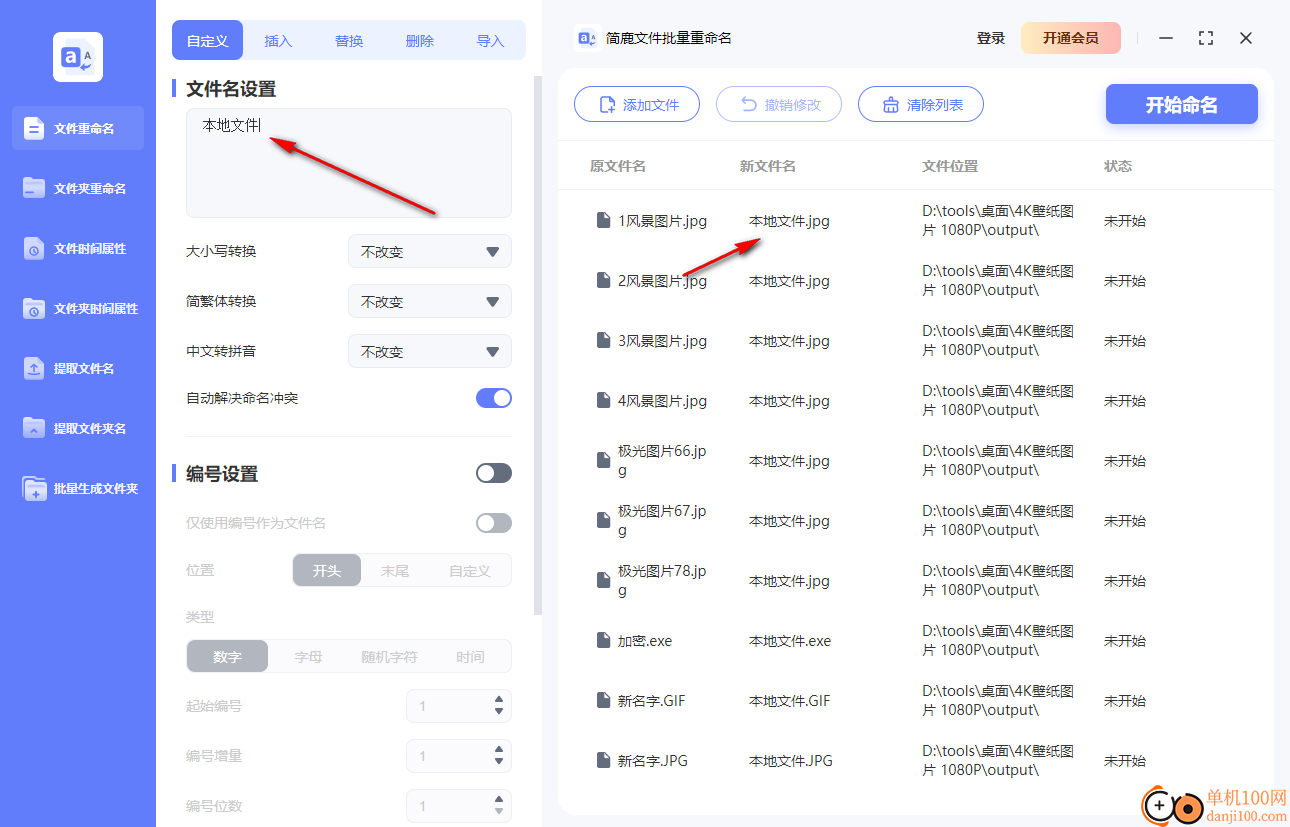Toggle 自动解决命名冲突 switch off
The image size is (1290, 827).
tap(494, 398)
